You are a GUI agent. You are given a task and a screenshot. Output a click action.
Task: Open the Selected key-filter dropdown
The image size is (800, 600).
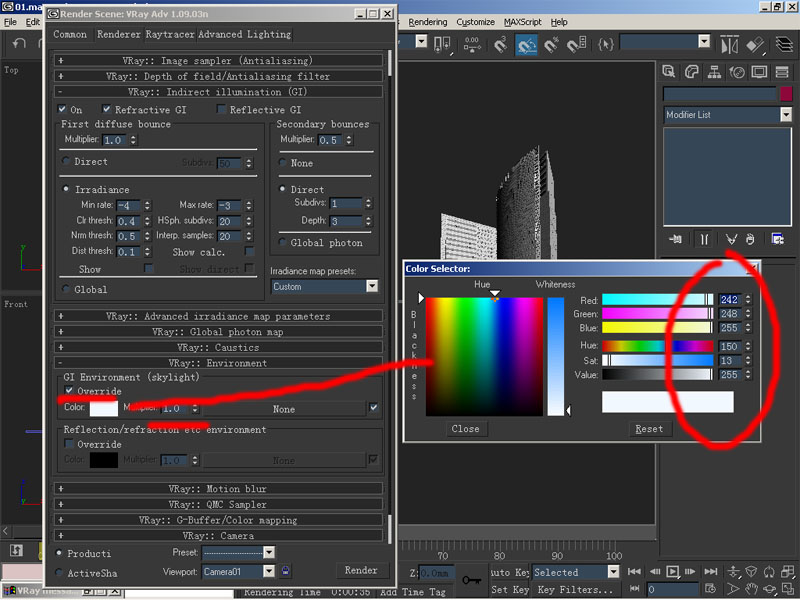[613, 572]
